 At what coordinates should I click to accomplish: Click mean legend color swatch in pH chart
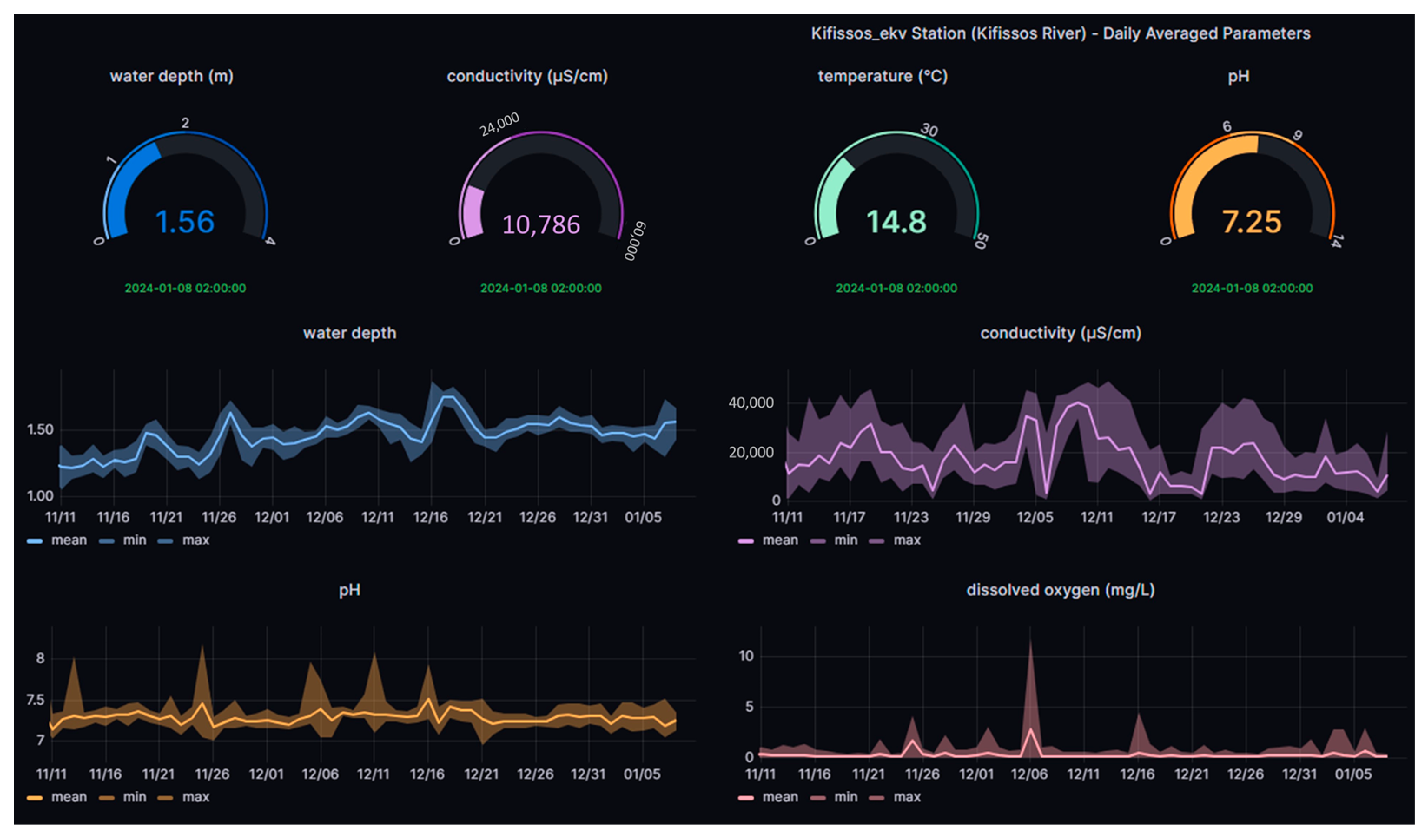(35, 797)
